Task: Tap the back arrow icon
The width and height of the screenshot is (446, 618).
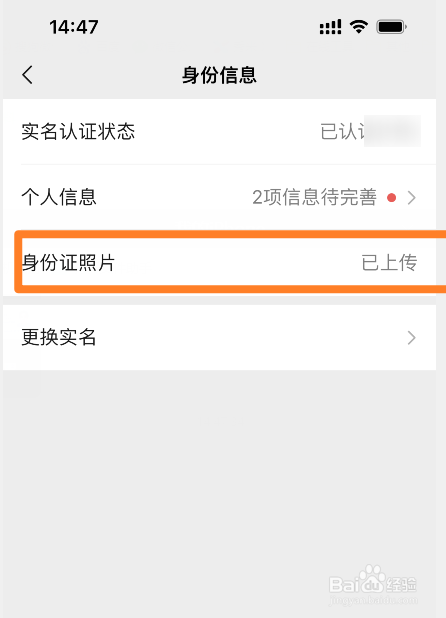Action: coord(27,74)
